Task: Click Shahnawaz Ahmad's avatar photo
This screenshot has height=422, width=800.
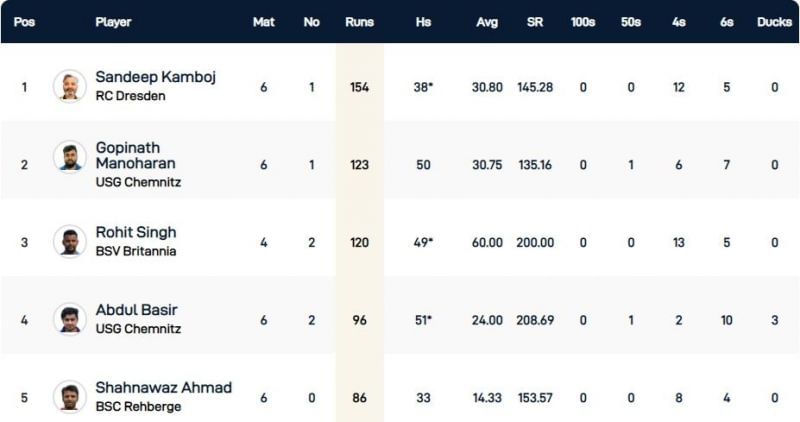Action: coord(70,396)
